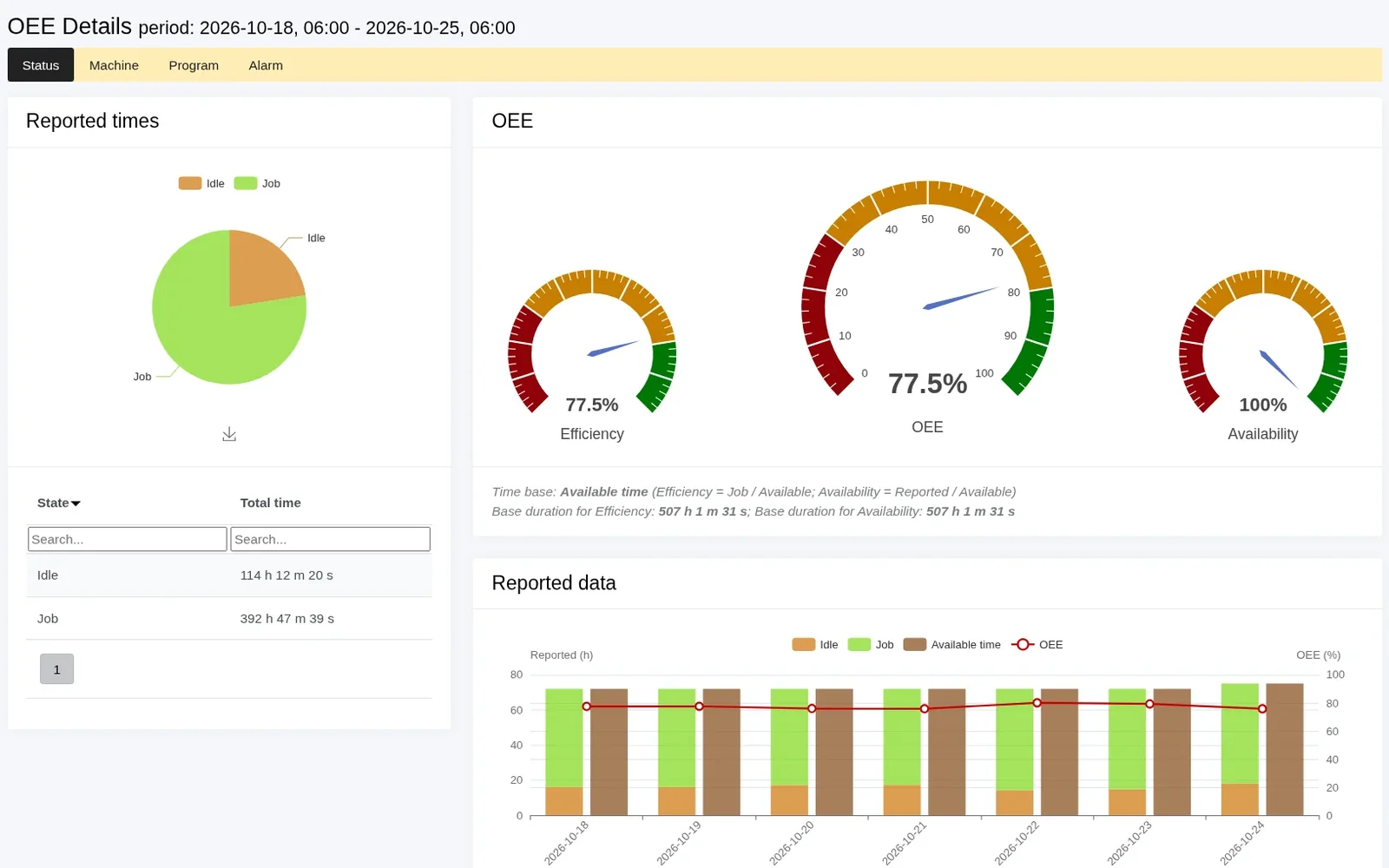The height and width of the screenshot is (868, 1389).
Task: Sort table by State column arrow
Action: pyautogui.click(x=76, y=503)
